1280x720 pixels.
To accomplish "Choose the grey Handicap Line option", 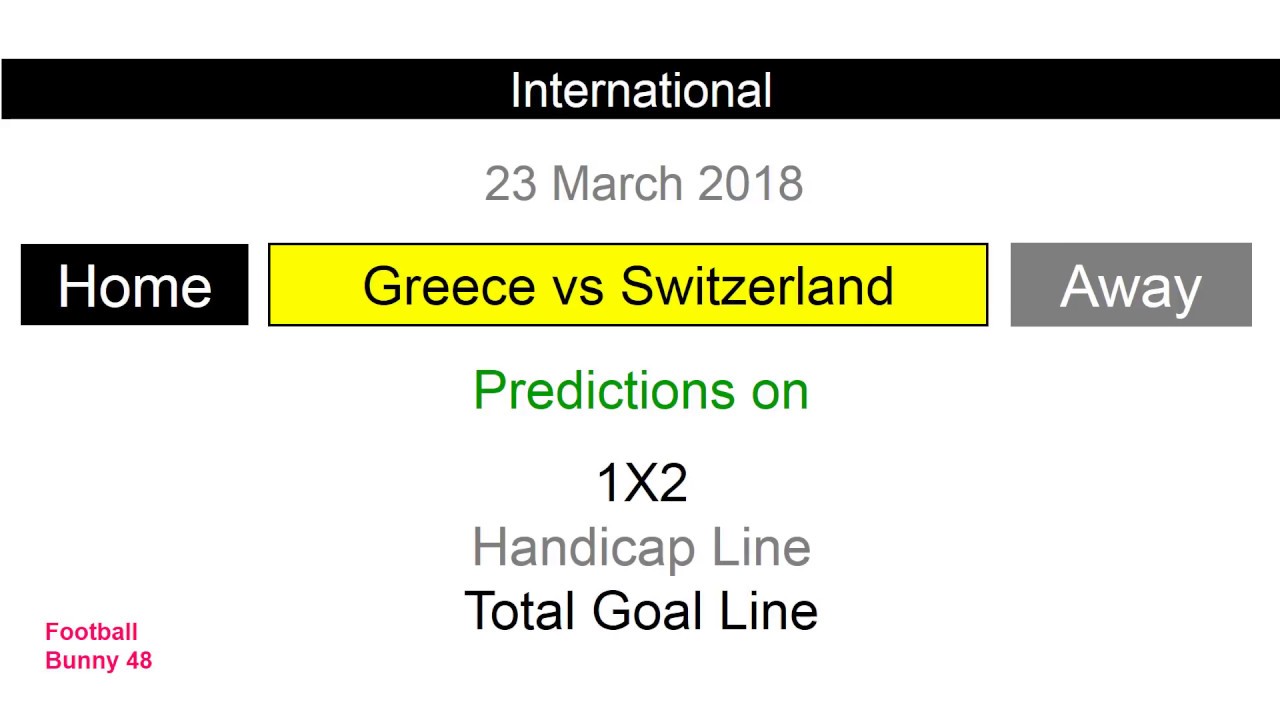I will (641, 548).
